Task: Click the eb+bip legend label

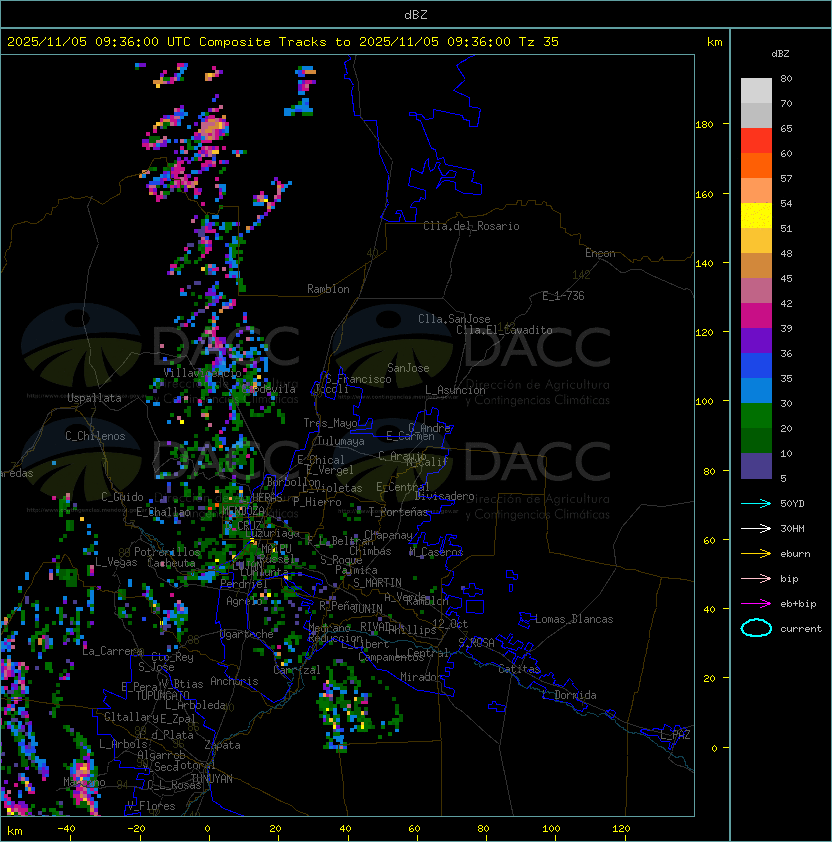Action: (798, 604)
